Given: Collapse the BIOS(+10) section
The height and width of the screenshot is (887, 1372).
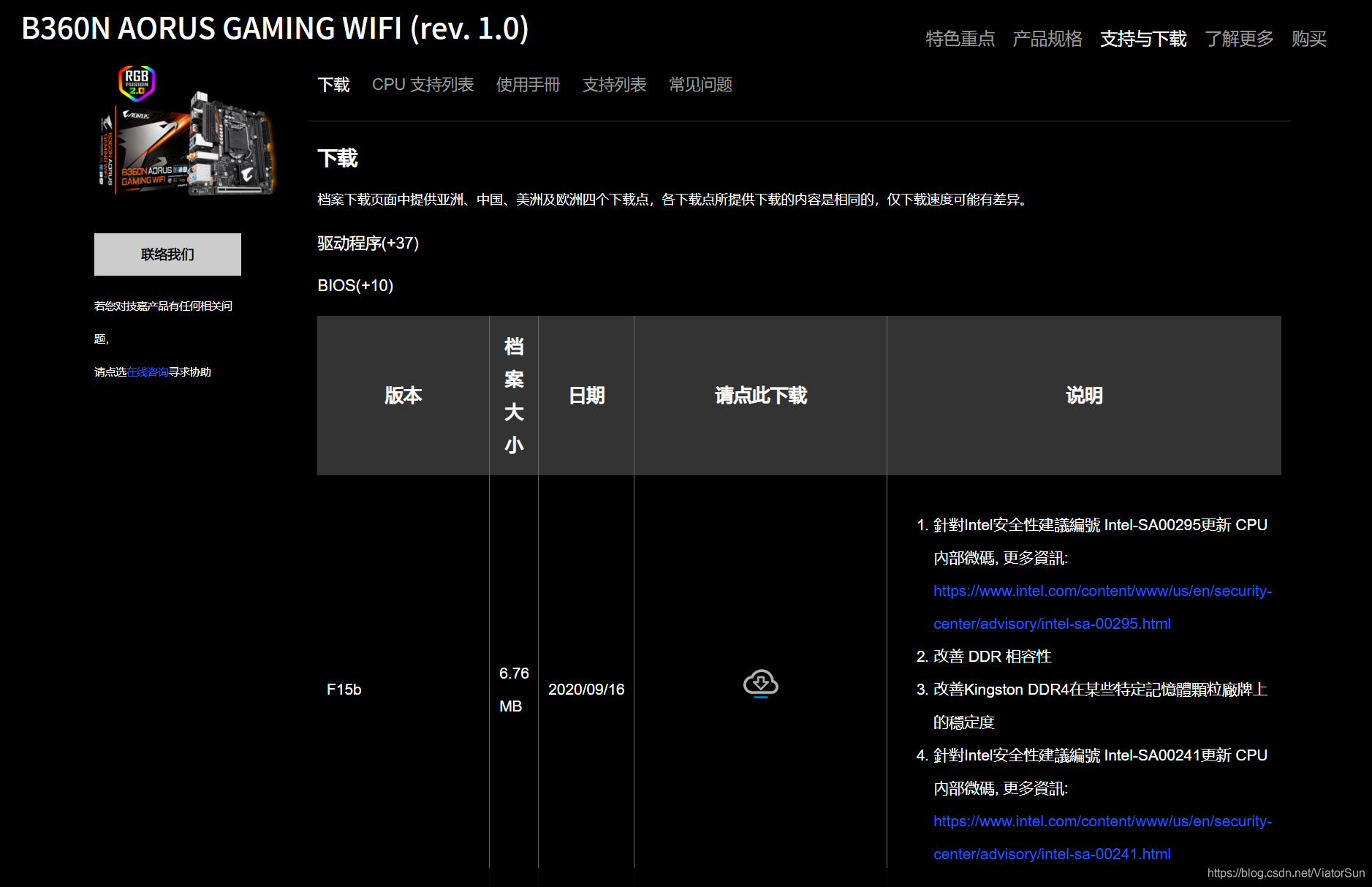Looking at the screenshot, I should coord(355,285).
